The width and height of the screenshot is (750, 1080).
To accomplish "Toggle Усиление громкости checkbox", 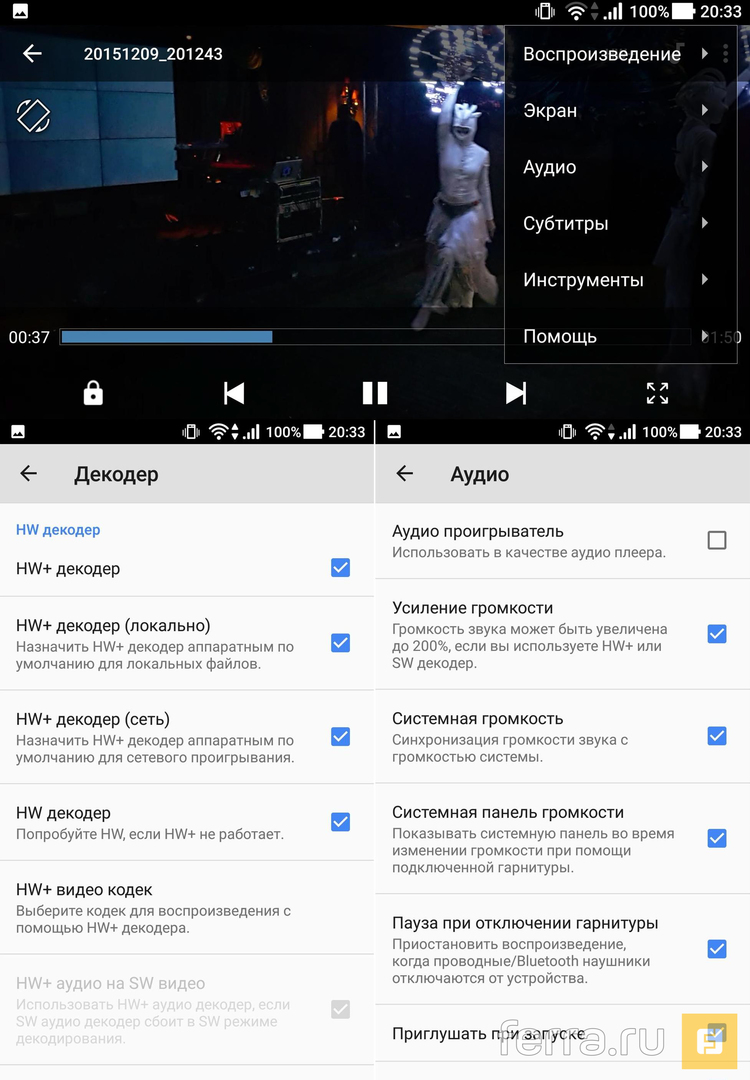I will (x=717, y=634).
